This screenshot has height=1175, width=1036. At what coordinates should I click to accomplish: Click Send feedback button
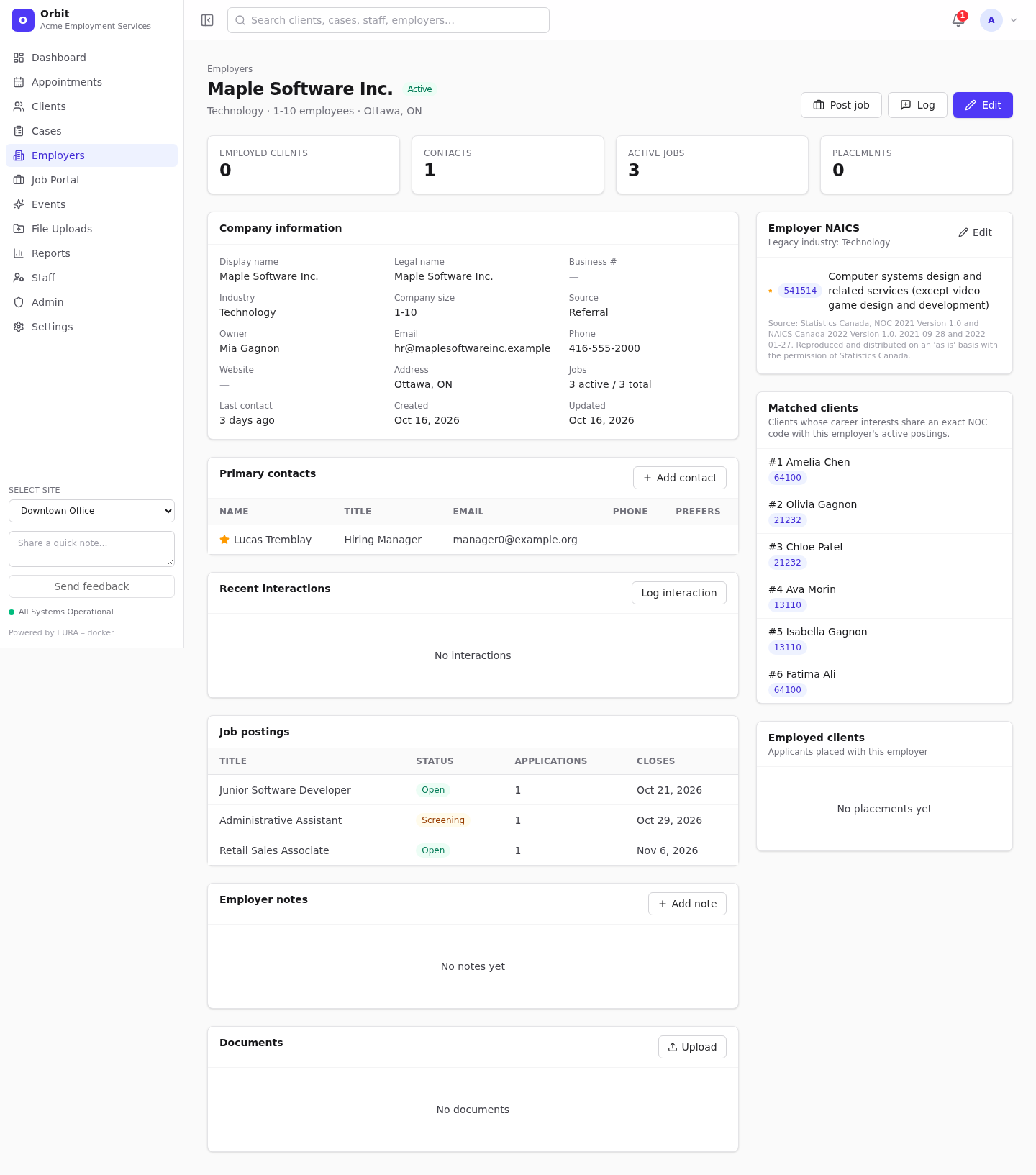click(x=91, y=586)
